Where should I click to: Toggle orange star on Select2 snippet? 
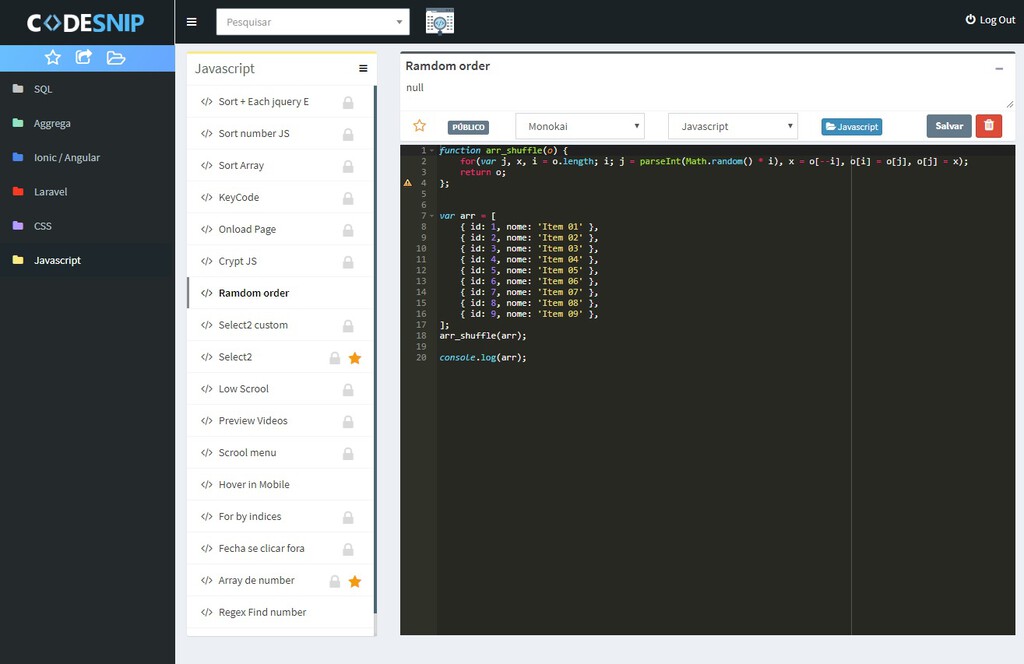355,357
